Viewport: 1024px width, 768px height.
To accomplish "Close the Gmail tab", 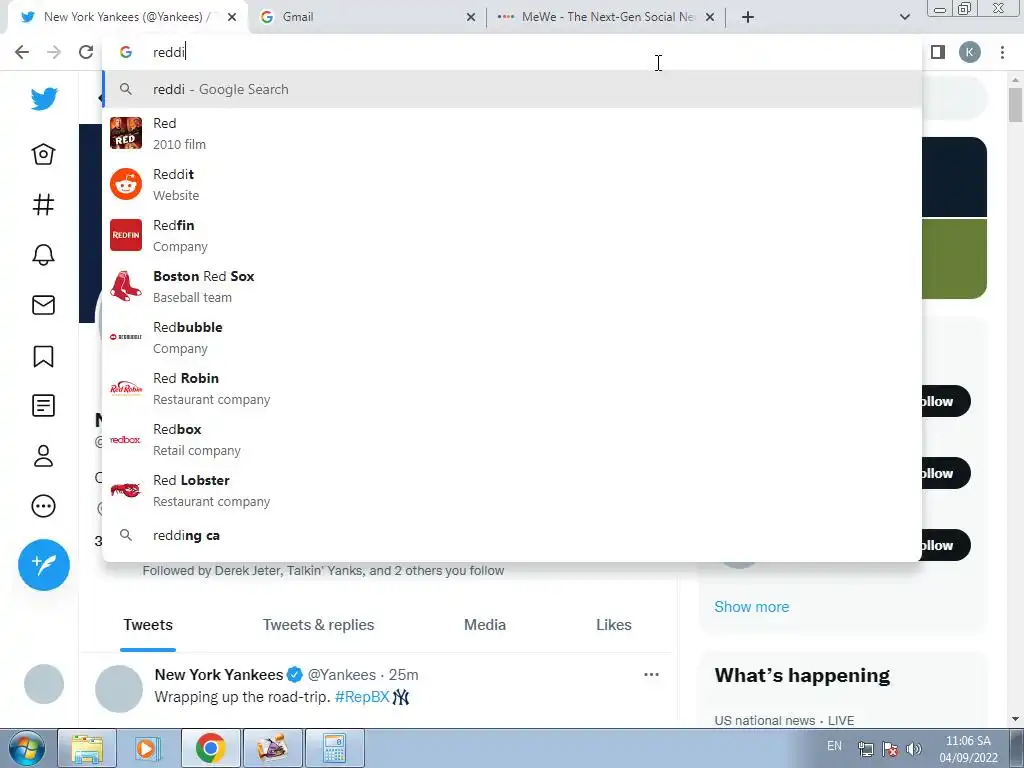I will click(471, 18).
